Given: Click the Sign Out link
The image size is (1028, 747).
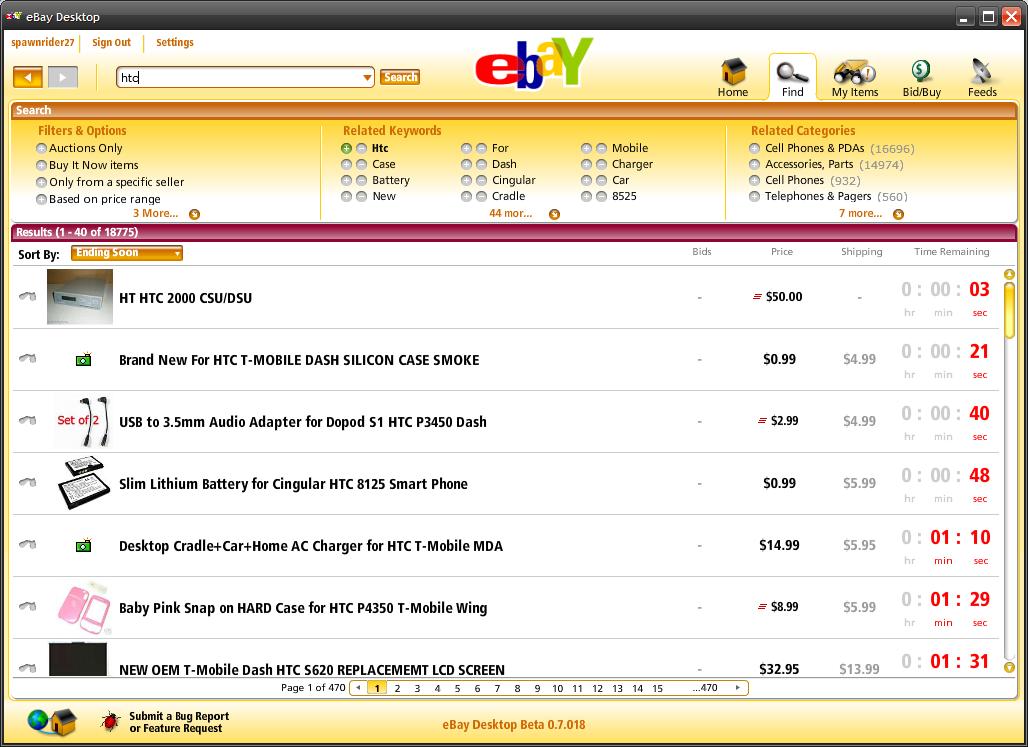Looking at the screenshot, I should coord(111,43).
